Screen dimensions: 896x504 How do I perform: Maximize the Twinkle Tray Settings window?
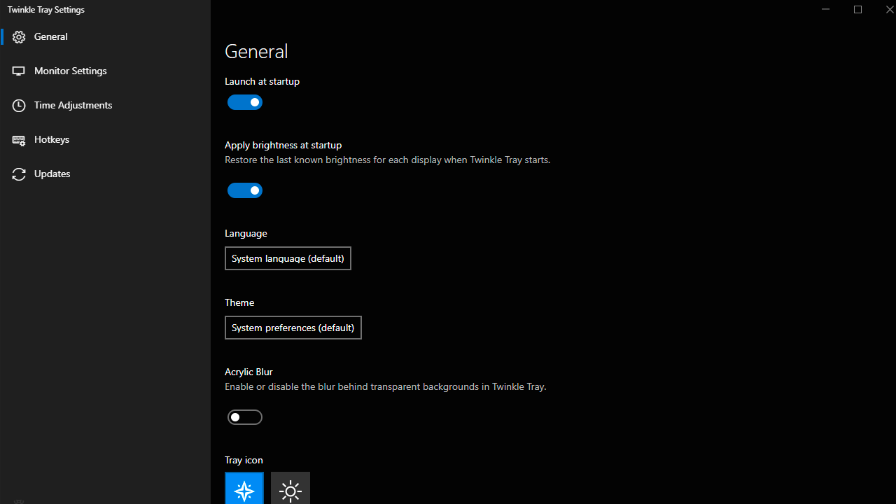point(858,10)
